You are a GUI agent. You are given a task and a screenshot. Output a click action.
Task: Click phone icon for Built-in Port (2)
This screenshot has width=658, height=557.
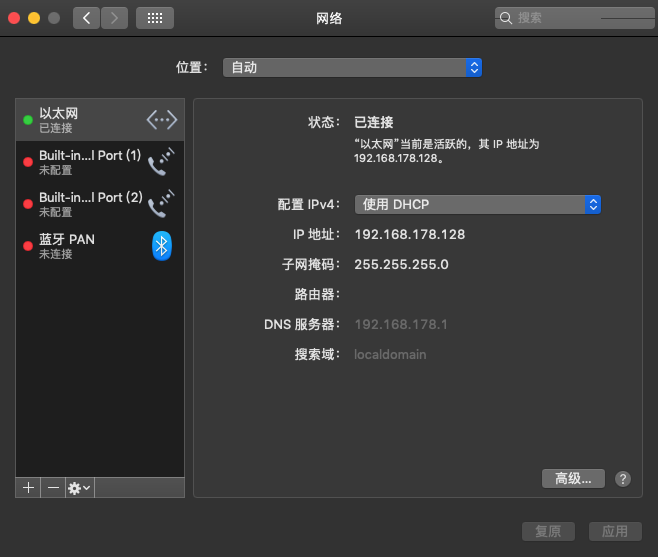coord(161,204)
